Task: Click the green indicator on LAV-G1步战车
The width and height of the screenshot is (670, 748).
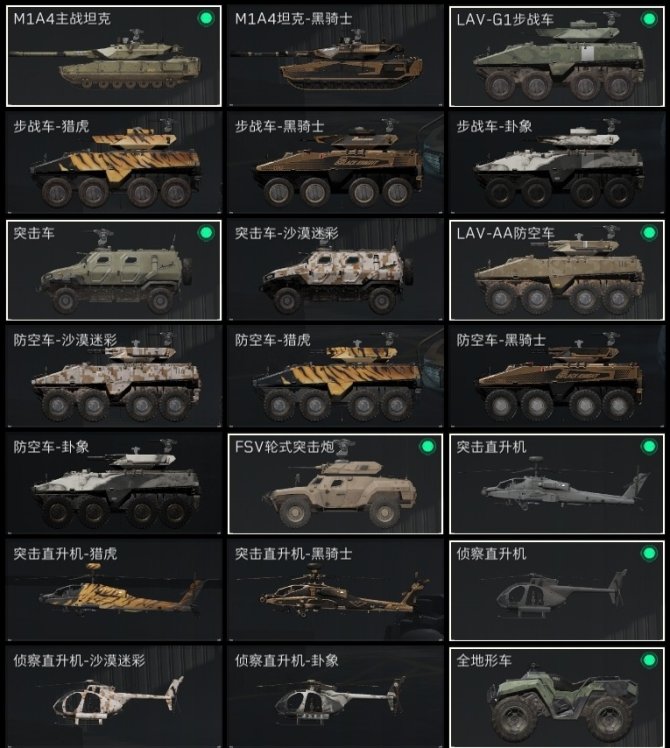Action: [x=649, y=19]
